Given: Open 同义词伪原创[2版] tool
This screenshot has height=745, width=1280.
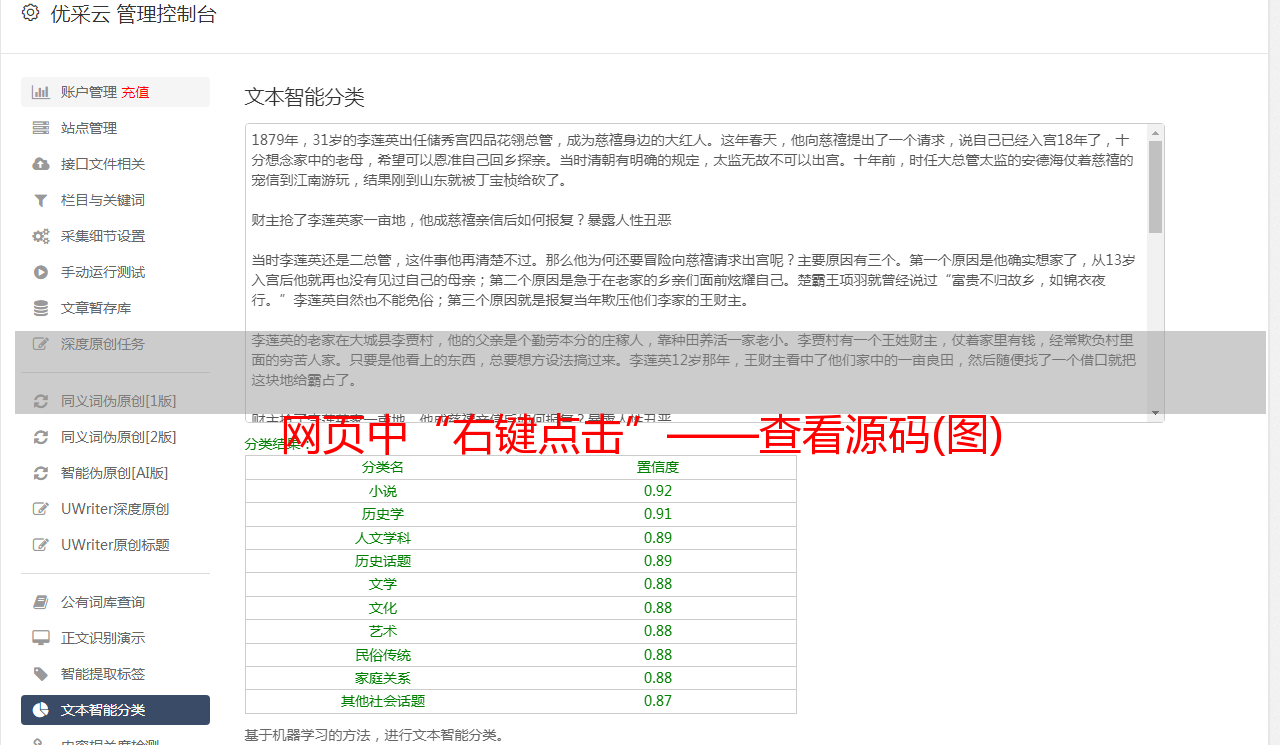Looking at the screenshot, I should pyautogui.click(x=115, y=437).
